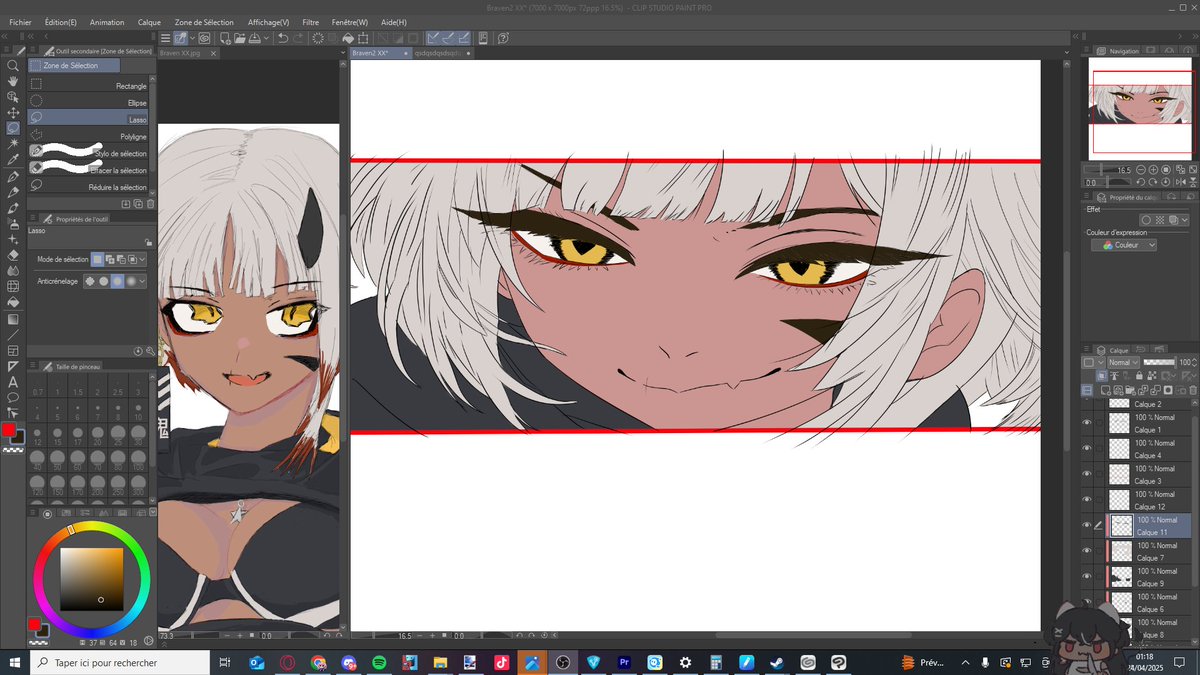Viewport: 1200px width, 675px height.
Task: Select the Calque 12 layer
Action: [x=1147, y=499]
